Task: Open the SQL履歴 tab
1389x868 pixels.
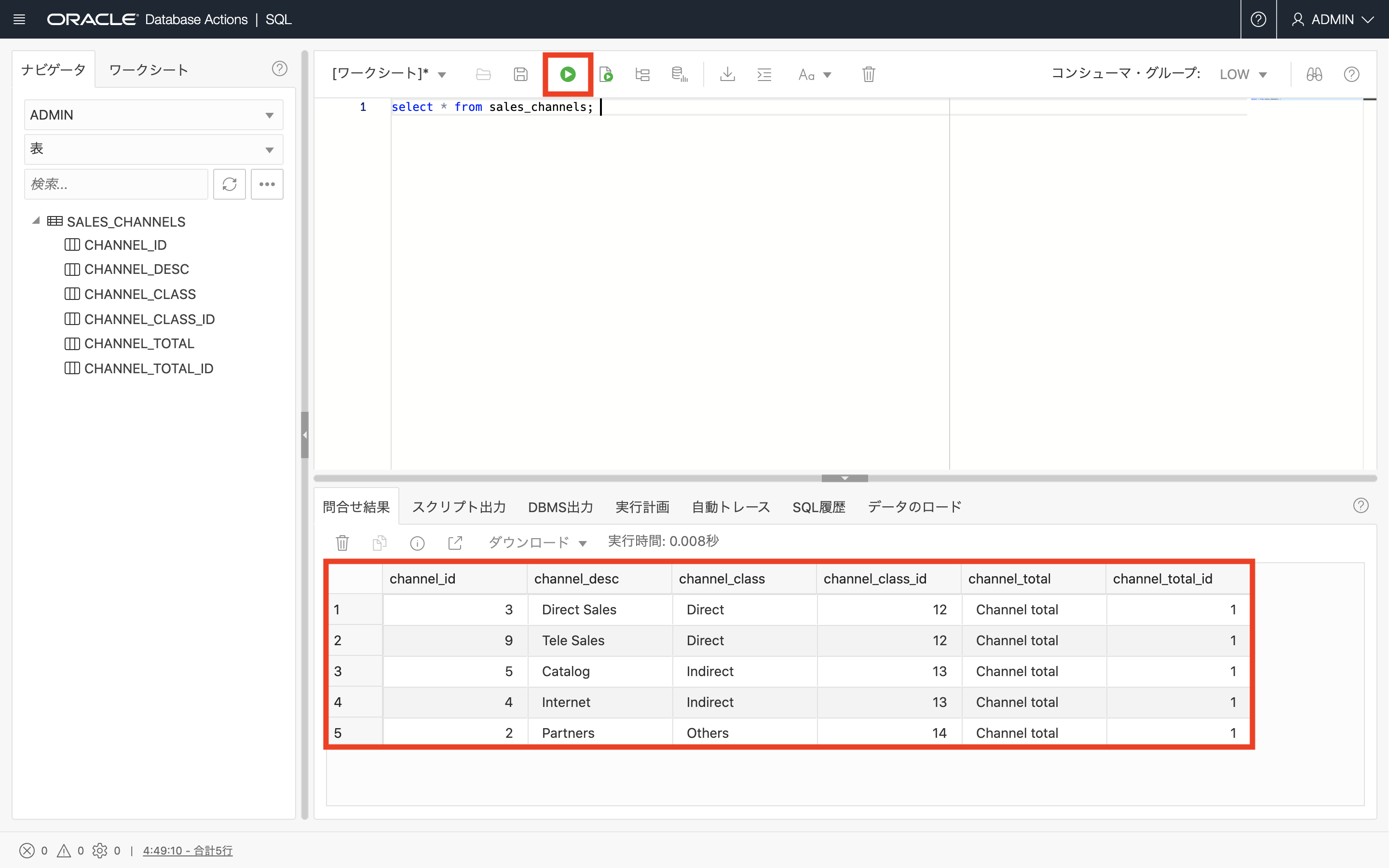Action: coord(818,507)
